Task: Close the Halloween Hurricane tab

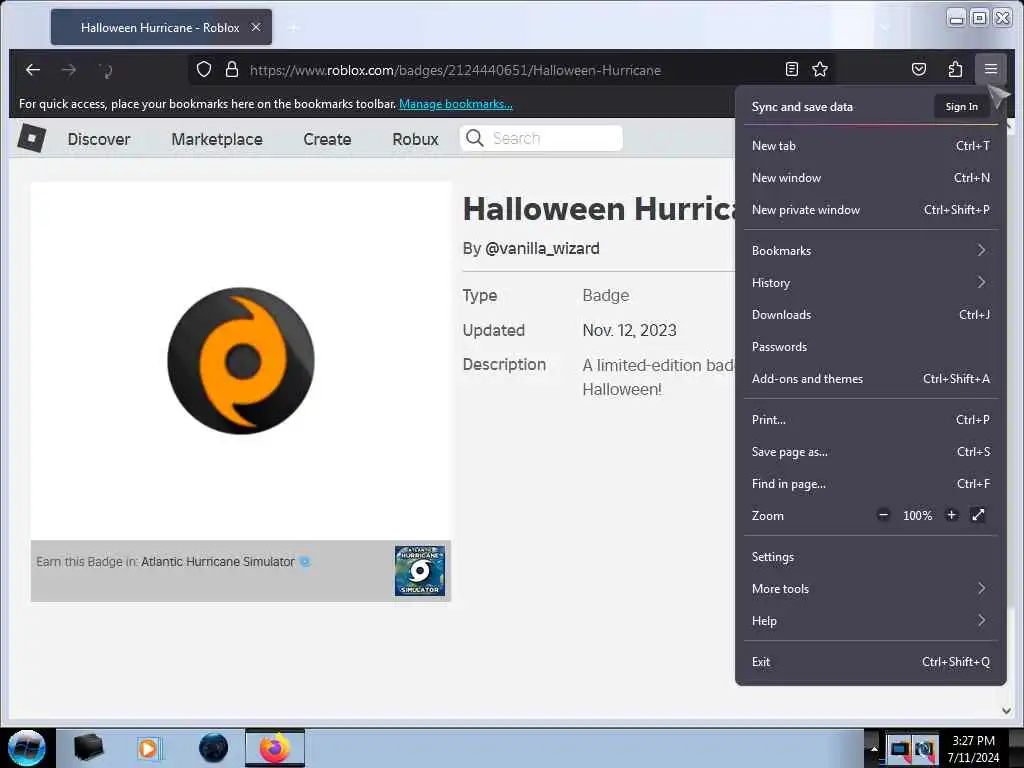Action: coord(256,27)
